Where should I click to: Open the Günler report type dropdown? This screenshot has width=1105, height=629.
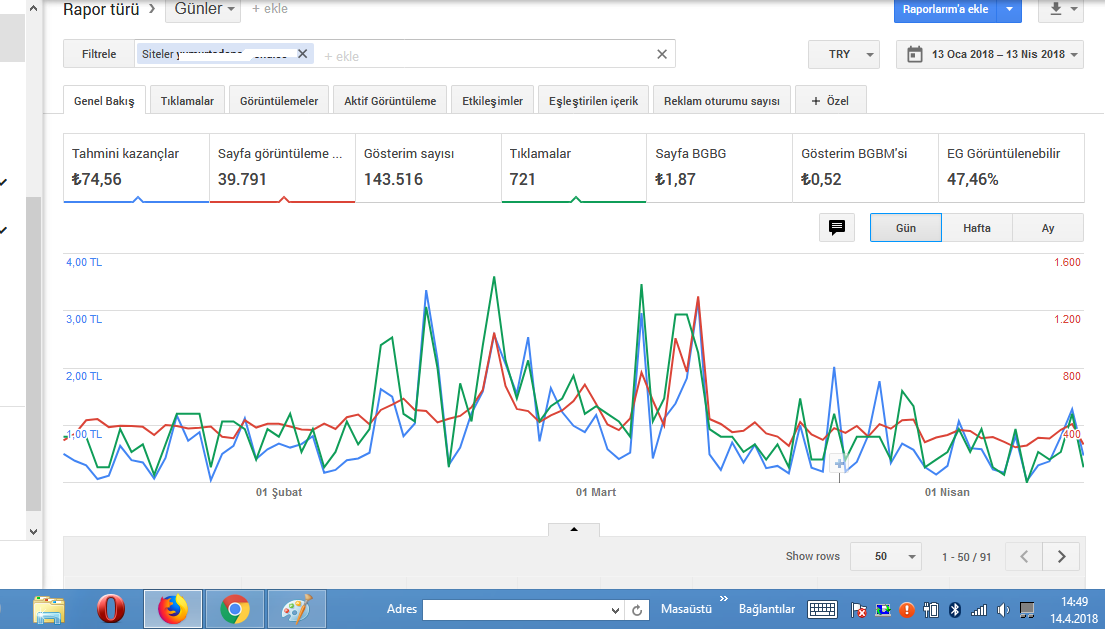[x=203, y=10]
